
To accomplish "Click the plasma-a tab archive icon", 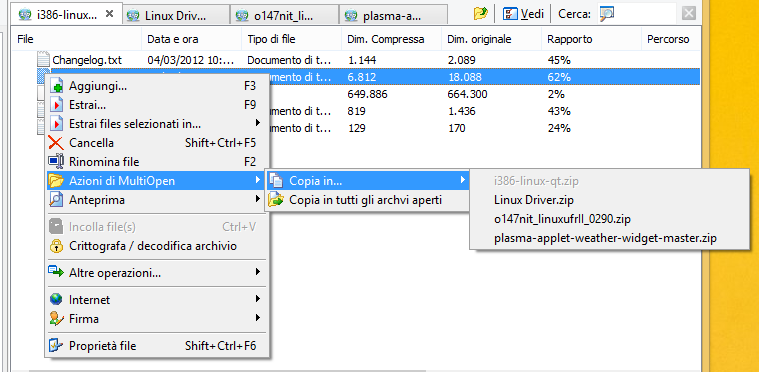I will (351, 16).
